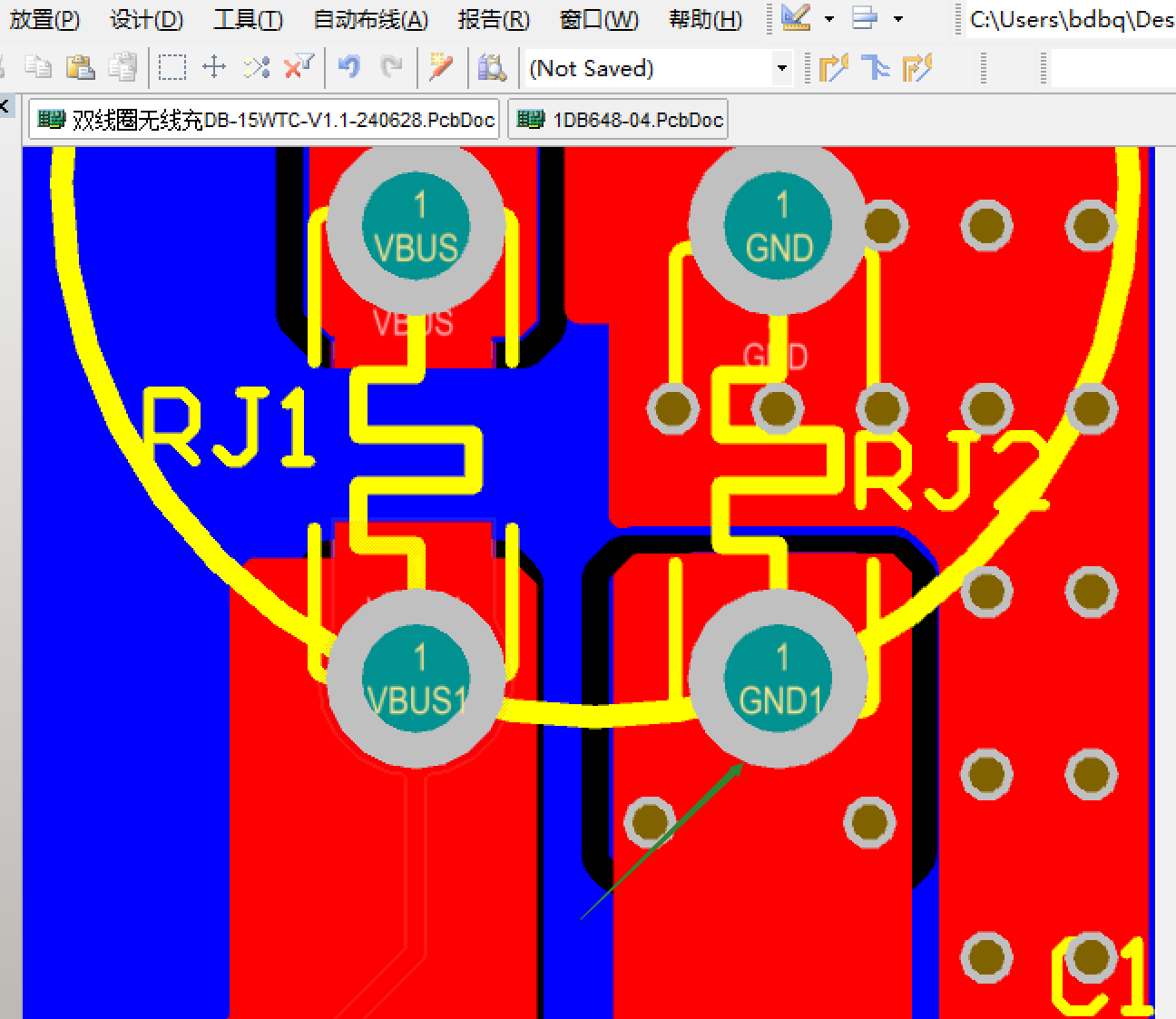Open the browse components binoculars icon
1176x1019 pixels.
pyautogui.click(x=491, y=67)
